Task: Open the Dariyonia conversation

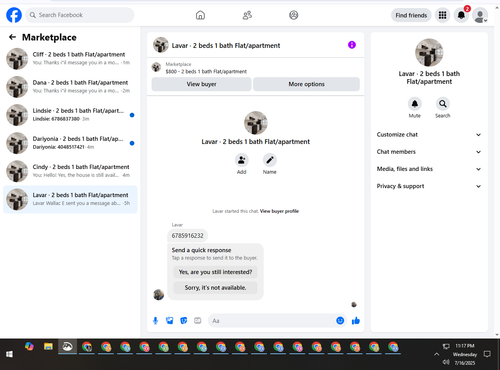Action: tap(70, 143)
